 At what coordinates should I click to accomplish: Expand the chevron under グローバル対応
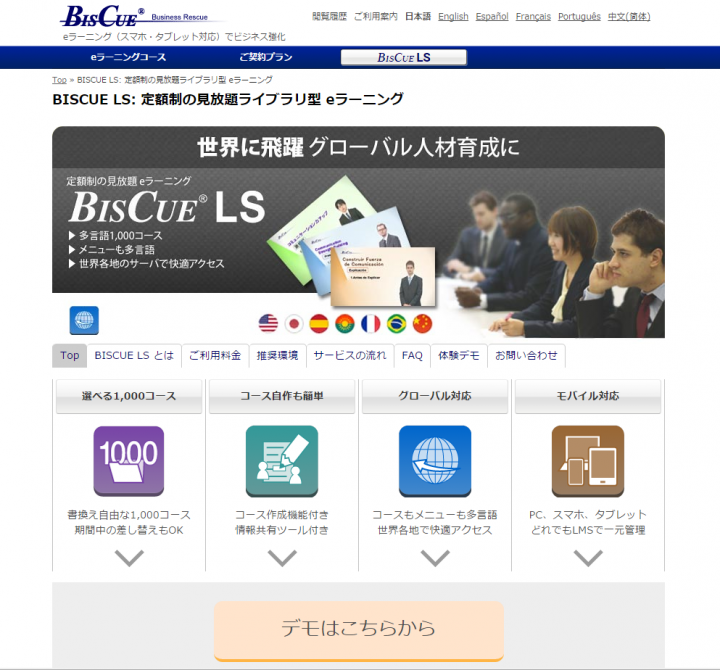[435, 558]
